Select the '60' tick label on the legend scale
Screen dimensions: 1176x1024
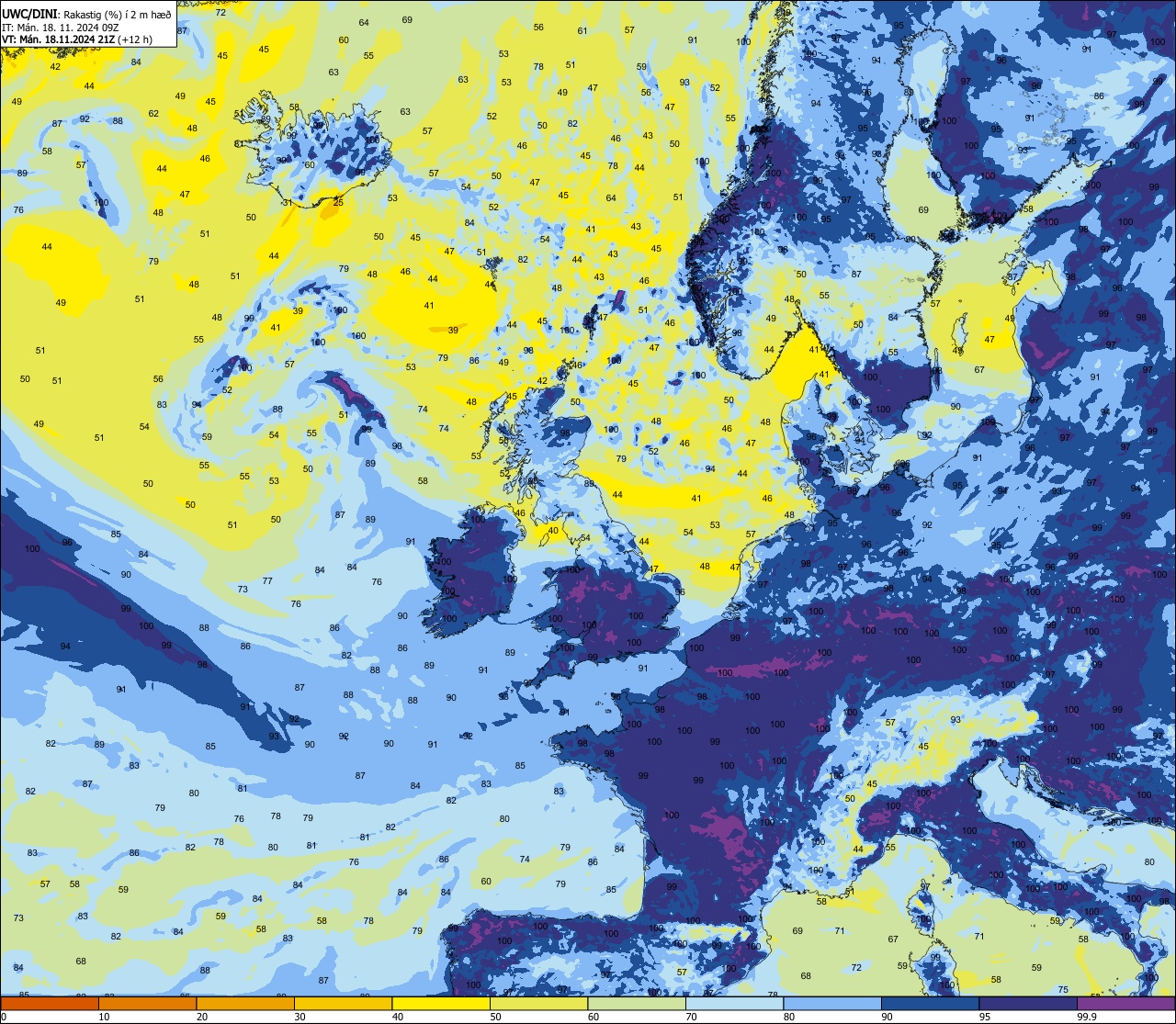[x=593, y=1017]
